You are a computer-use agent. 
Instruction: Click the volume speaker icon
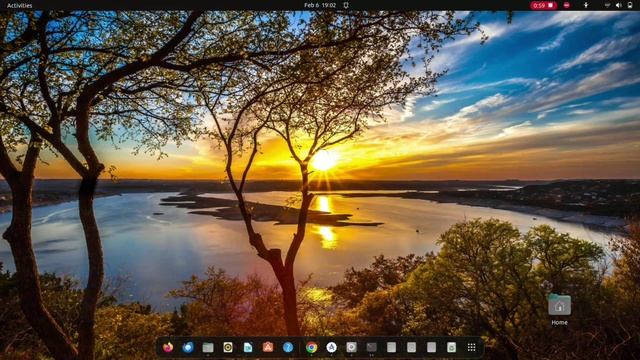(x=618, y=5)
